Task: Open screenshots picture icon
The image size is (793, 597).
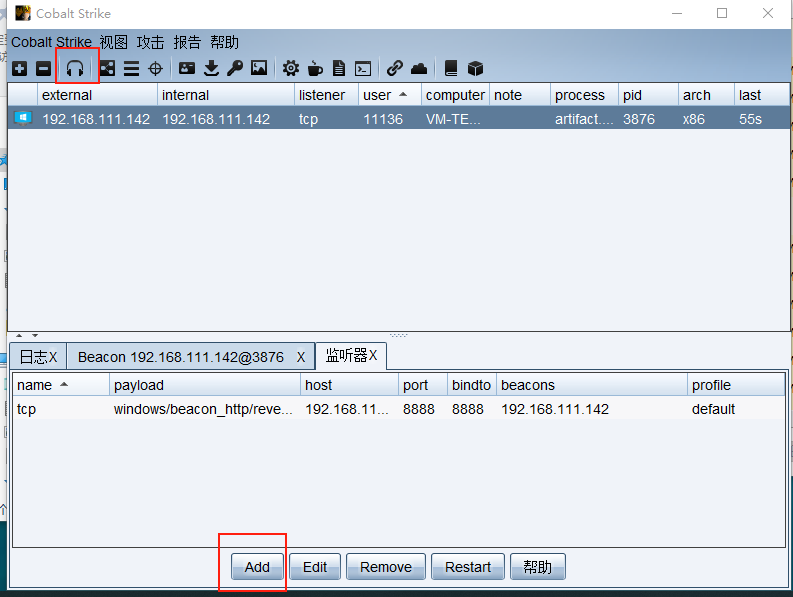Action: pos(259,68)
